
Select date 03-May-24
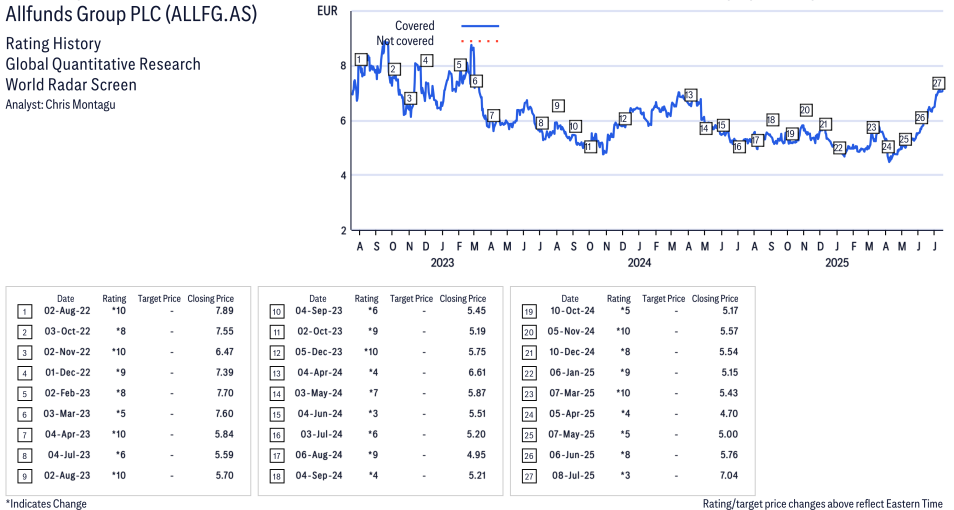(x=319, y=393)
